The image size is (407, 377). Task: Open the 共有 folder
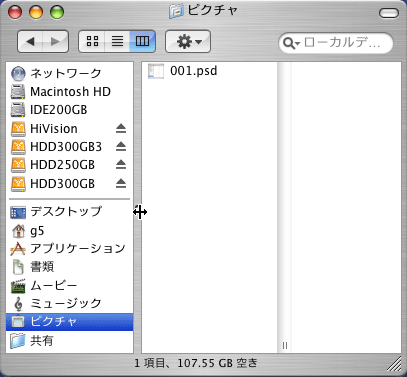click(x=69, y=341)
